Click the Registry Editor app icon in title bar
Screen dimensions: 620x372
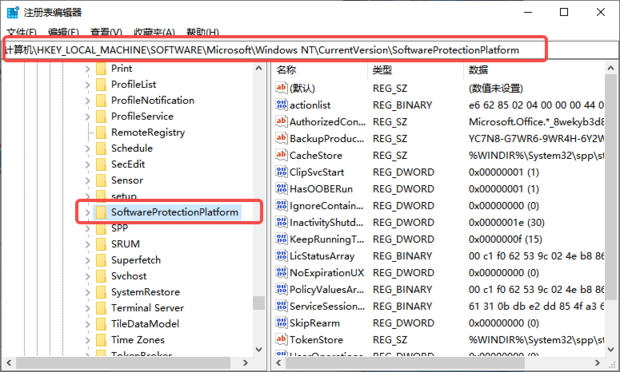pyautogui.click(x=13, y=12)
